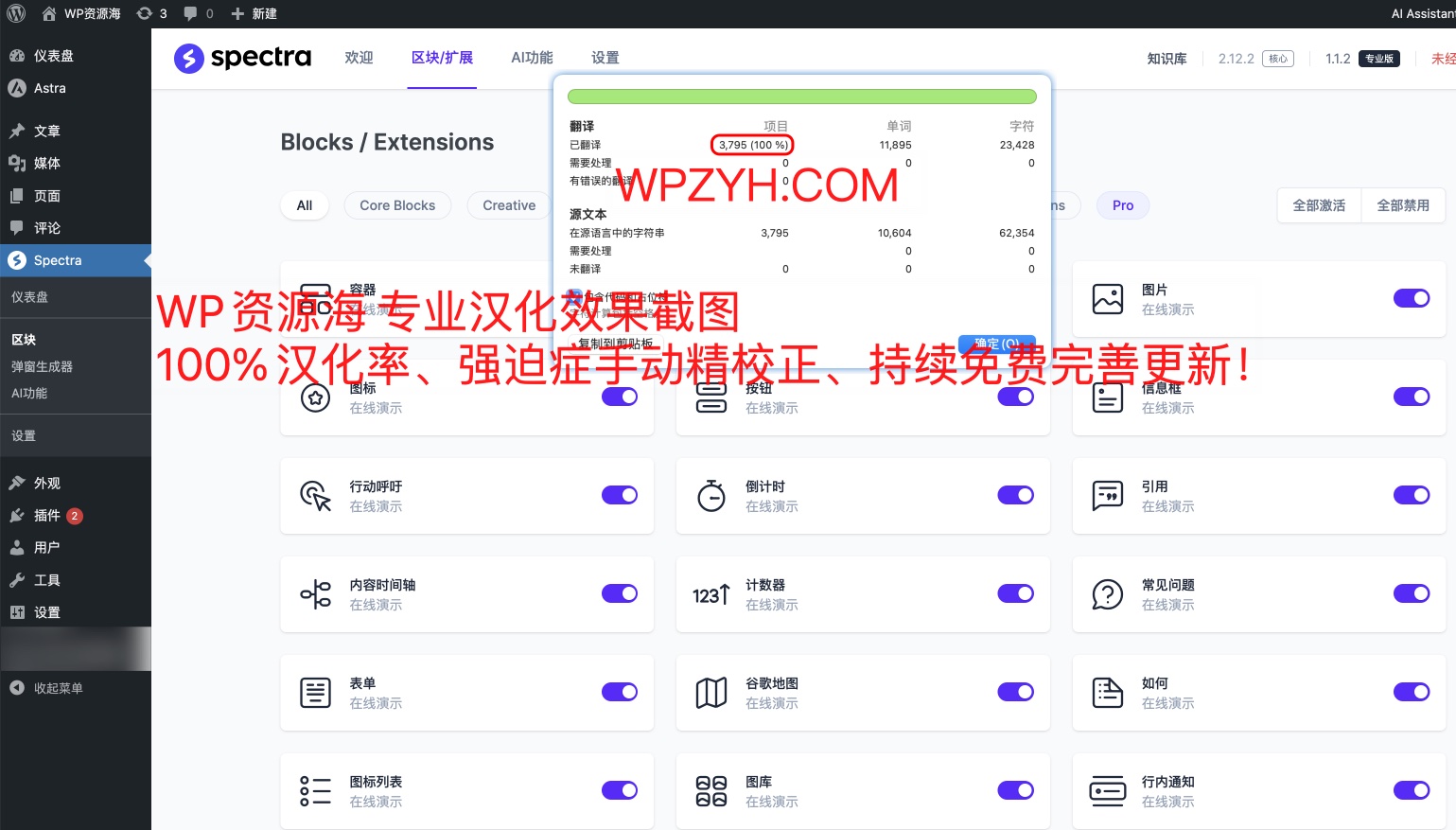The image size is (1456, 830).
Task: Click the 谷歌地图 map icon
Action: [711, 693]
